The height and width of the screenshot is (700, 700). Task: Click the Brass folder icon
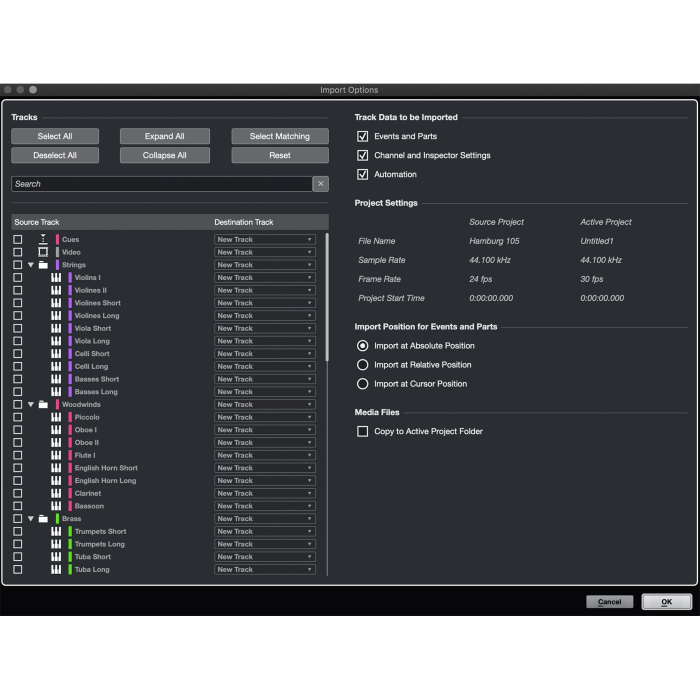43,519
